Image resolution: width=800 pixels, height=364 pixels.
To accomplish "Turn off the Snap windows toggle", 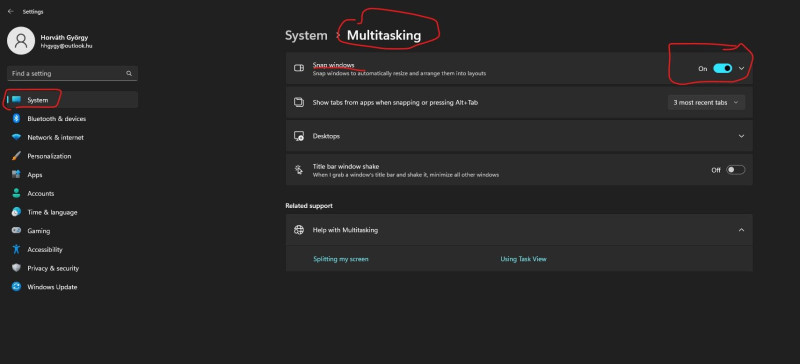I will [722, 68].
